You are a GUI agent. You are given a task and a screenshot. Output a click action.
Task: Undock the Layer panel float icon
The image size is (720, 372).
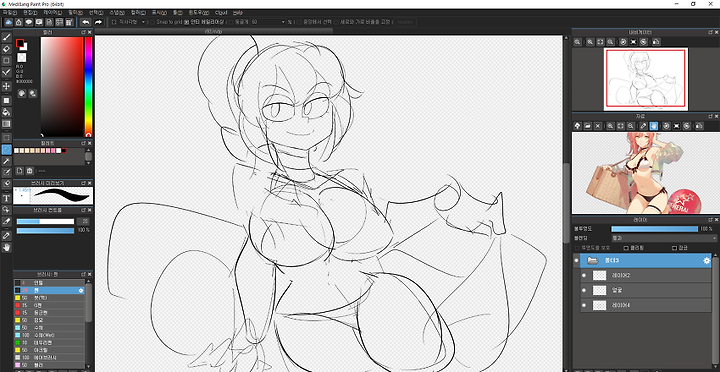(711, 220)
